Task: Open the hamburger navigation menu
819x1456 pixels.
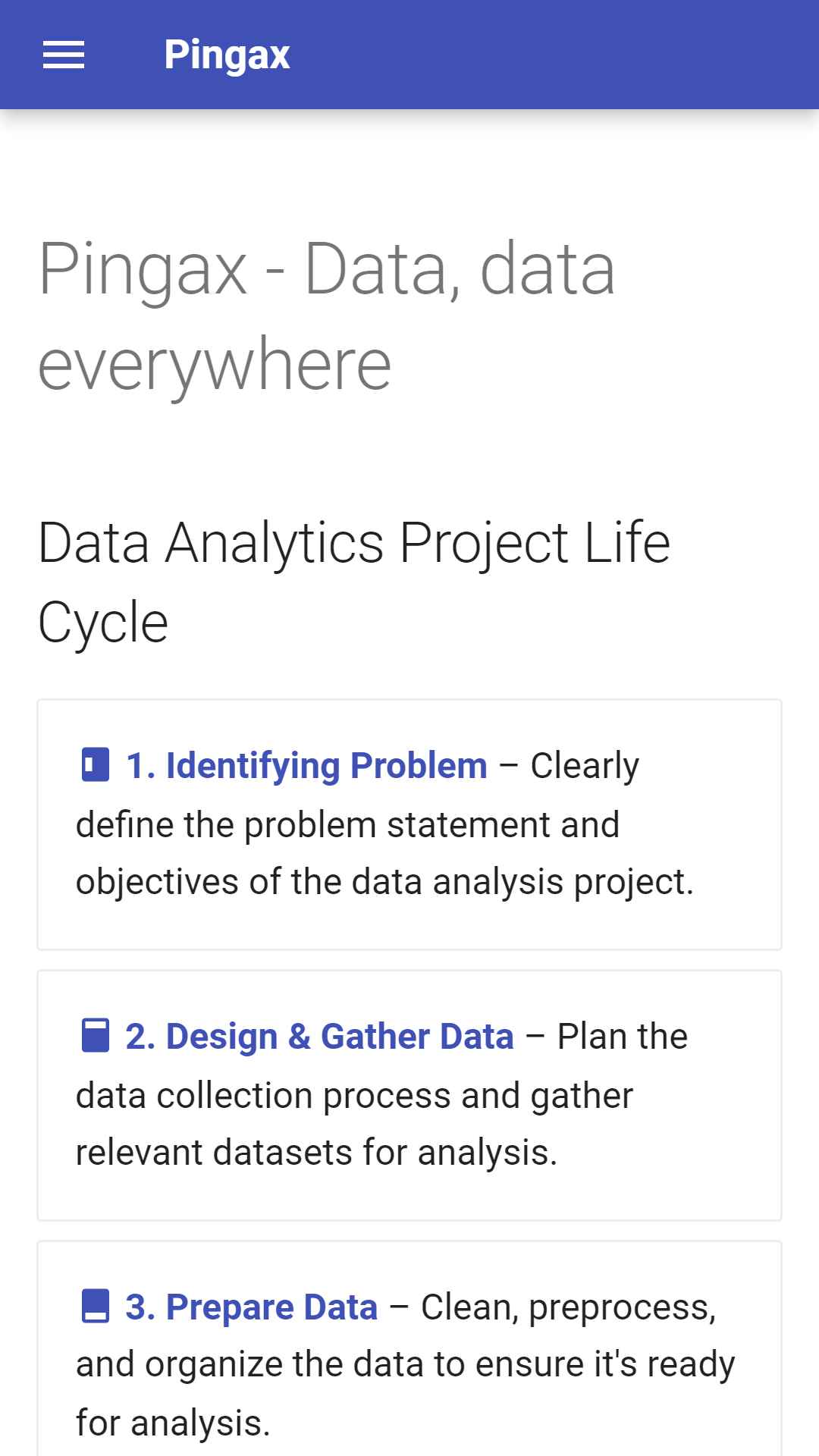Action: tap(64, 55)
